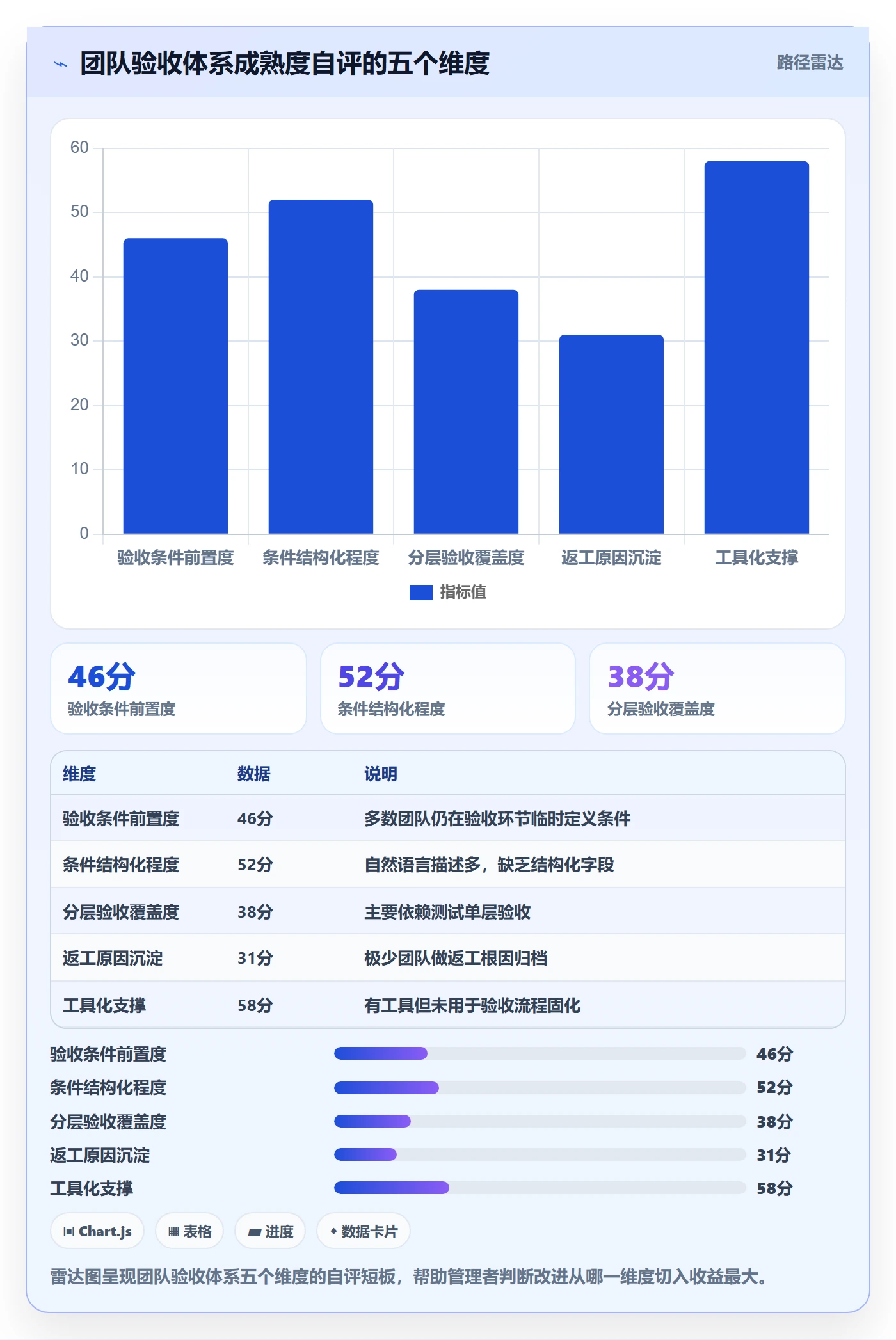896x1340 pixels.
Task: Click the 数据卡片 tag chip
Action: coord(364,1231)
